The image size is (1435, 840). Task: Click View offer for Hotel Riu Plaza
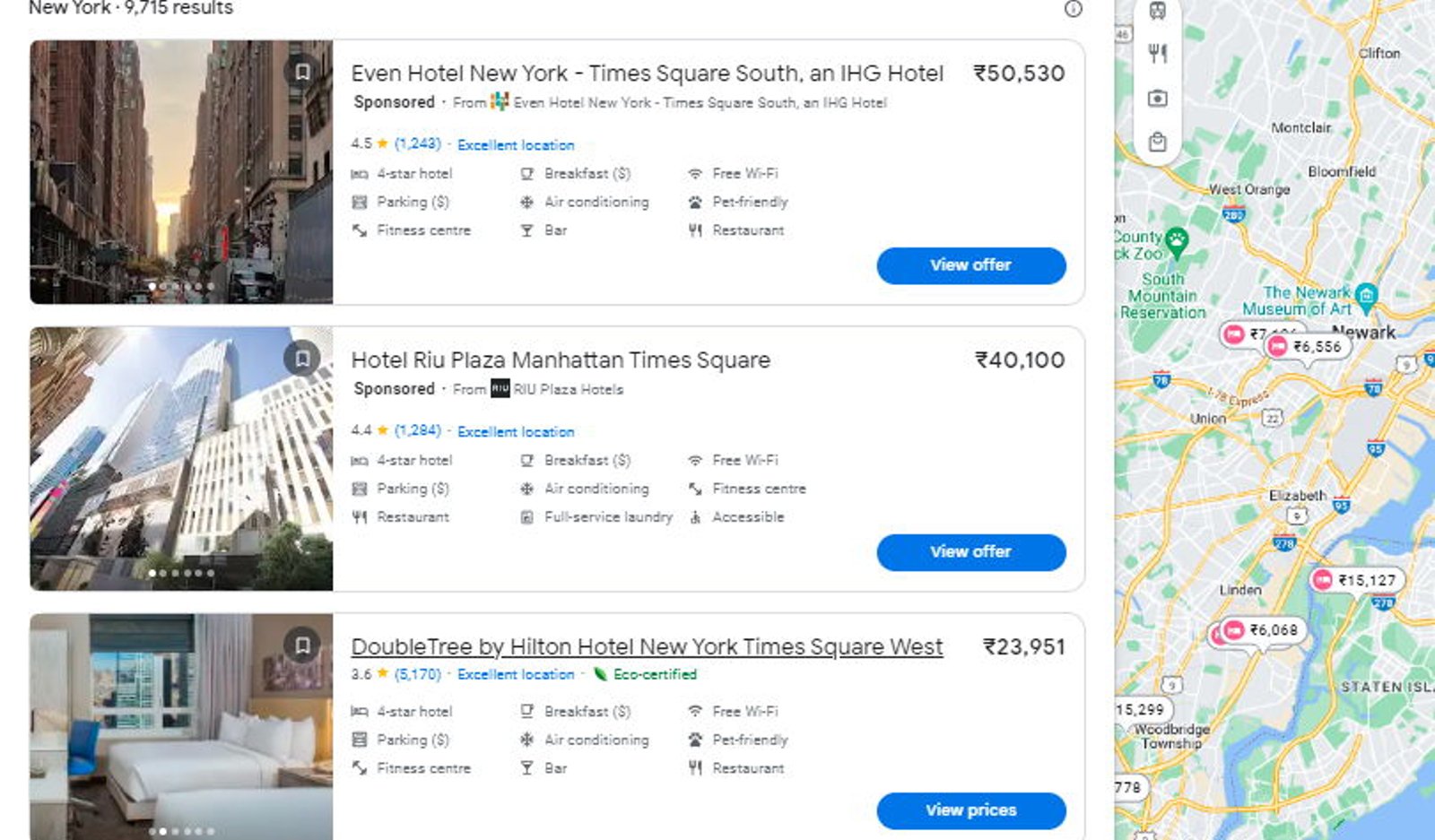coord(971,552)
